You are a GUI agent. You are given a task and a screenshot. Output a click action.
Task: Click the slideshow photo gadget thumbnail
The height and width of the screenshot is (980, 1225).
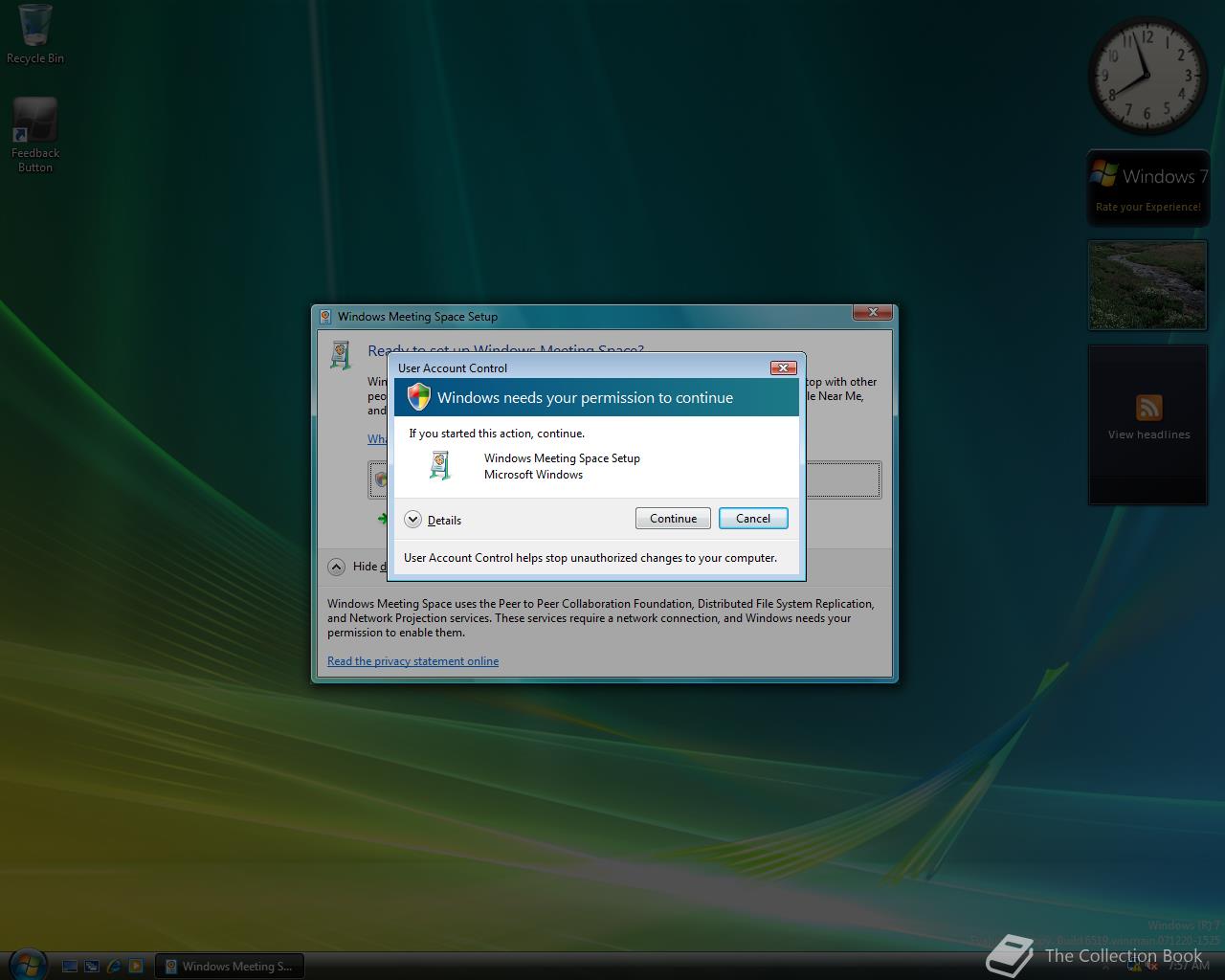coord(1147,285)
